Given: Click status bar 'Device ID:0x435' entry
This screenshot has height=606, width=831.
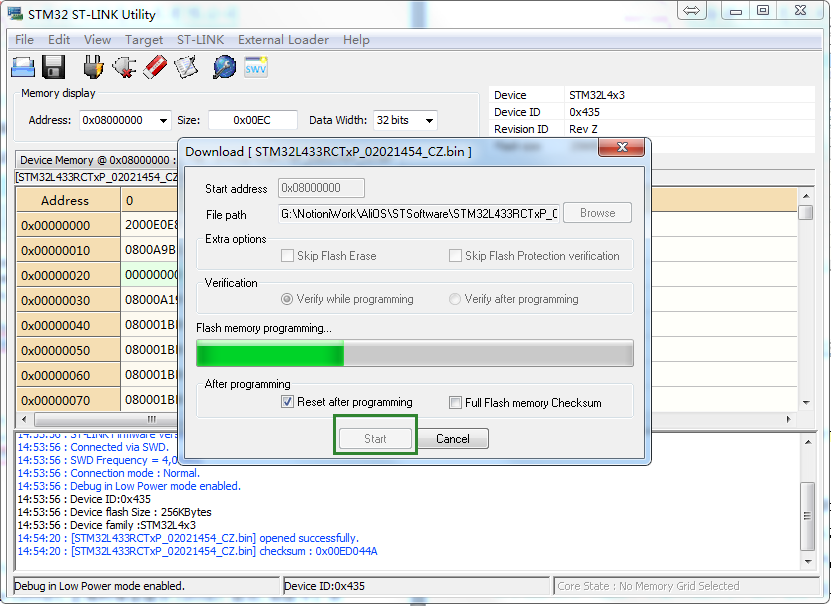Looking at the screenshot, I should click(x=416, y=586).
